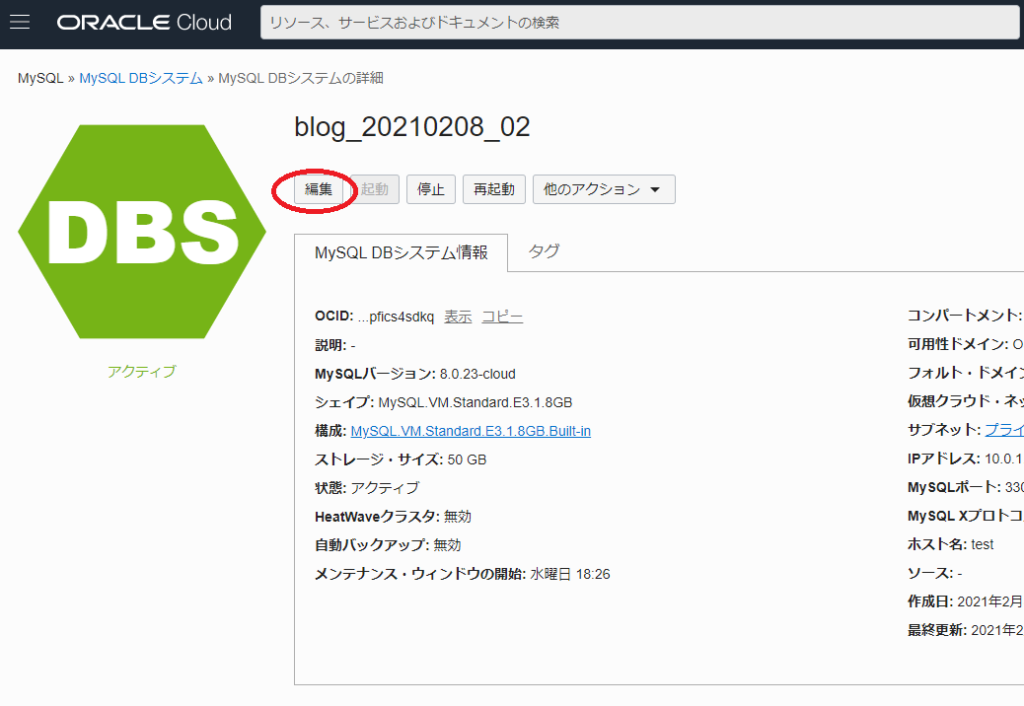The width and height of the screenshot is (1024, 706).
Task: Expand the 他のアクション dropdown
Action: point(604,189)
